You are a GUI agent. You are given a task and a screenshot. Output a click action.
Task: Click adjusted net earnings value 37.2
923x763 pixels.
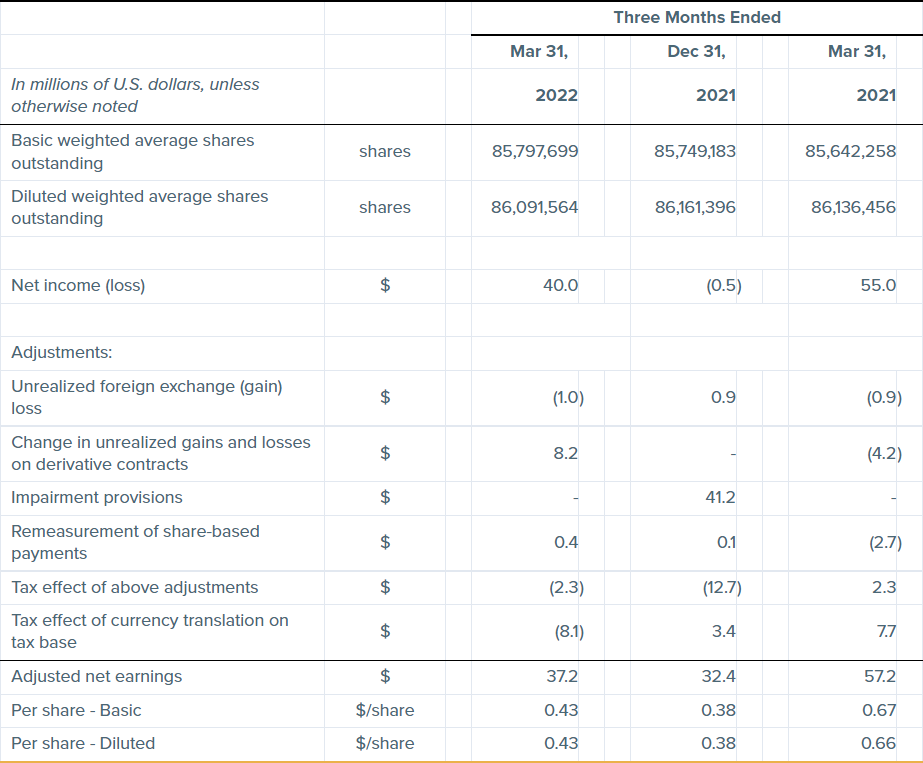click(x=563, y=677)
